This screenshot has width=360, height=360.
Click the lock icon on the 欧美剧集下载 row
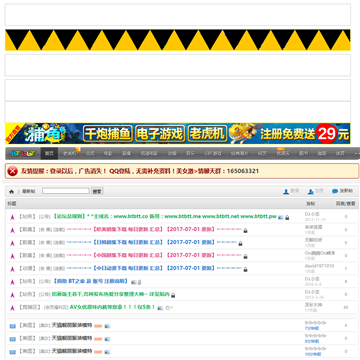coord(245,230)
